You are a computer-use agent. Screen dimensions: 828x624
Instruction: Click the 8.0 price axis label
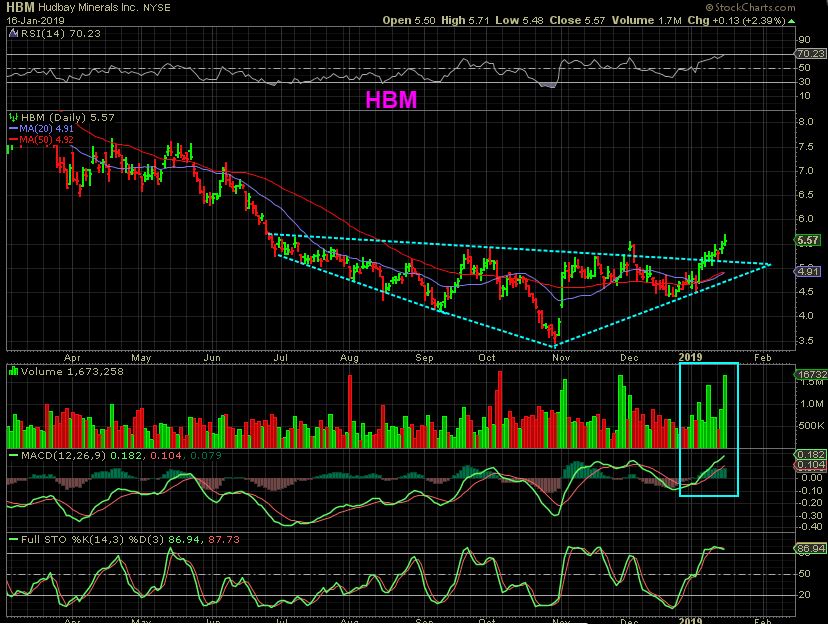(x=806, y=121)
